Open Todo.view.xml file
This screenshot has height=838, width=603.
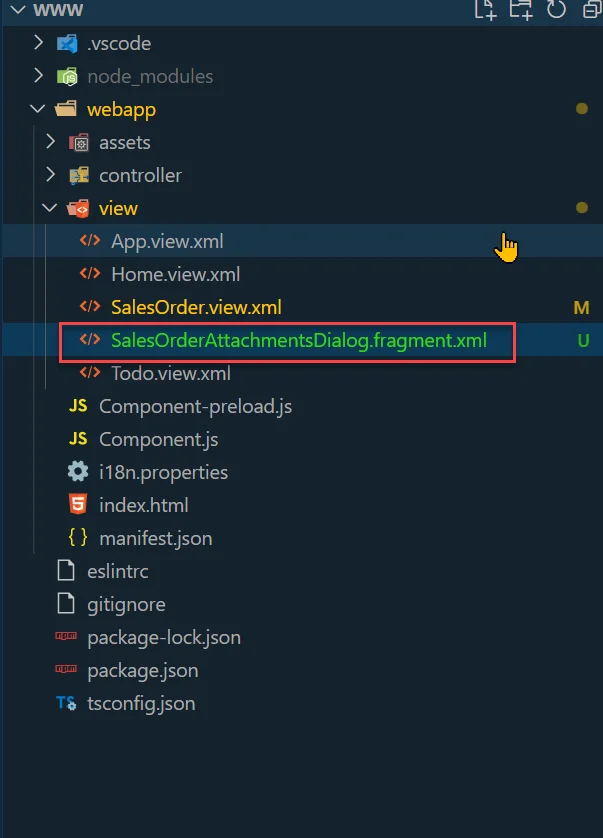(170, 373)
